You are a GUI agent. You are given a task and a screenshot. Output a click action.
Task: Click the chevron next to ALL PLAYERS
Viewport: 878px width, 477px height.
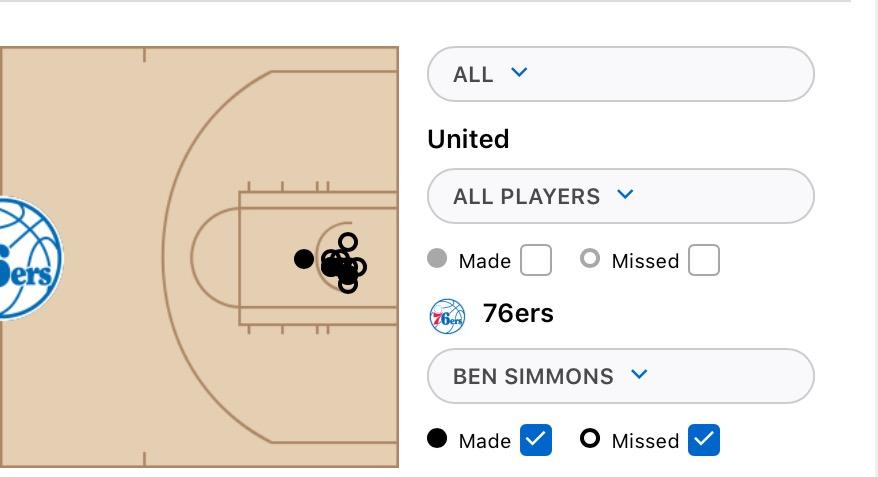[x=625, y=194]
